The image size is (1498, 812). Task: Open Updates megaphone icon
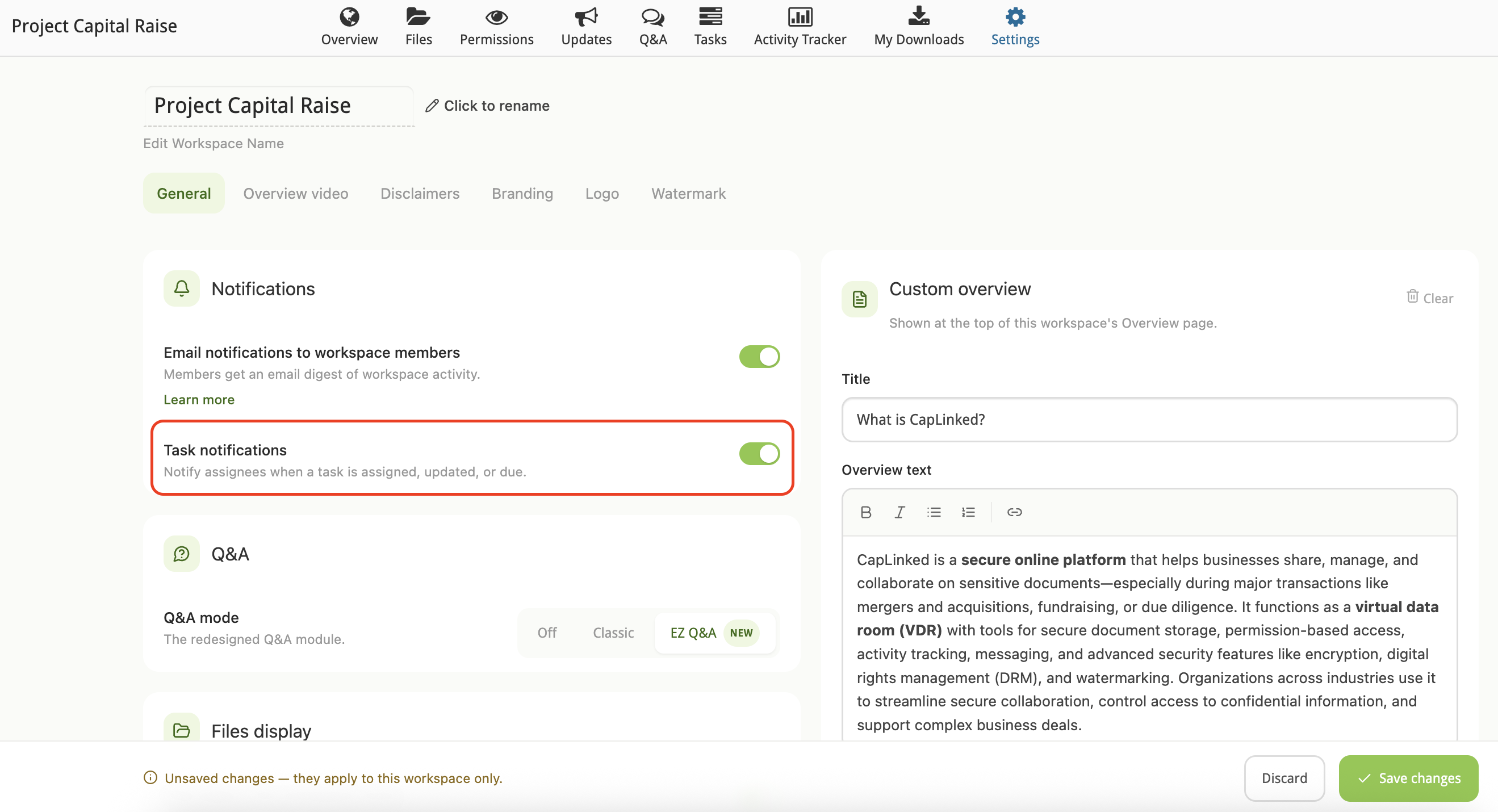(x=586, y=18)
